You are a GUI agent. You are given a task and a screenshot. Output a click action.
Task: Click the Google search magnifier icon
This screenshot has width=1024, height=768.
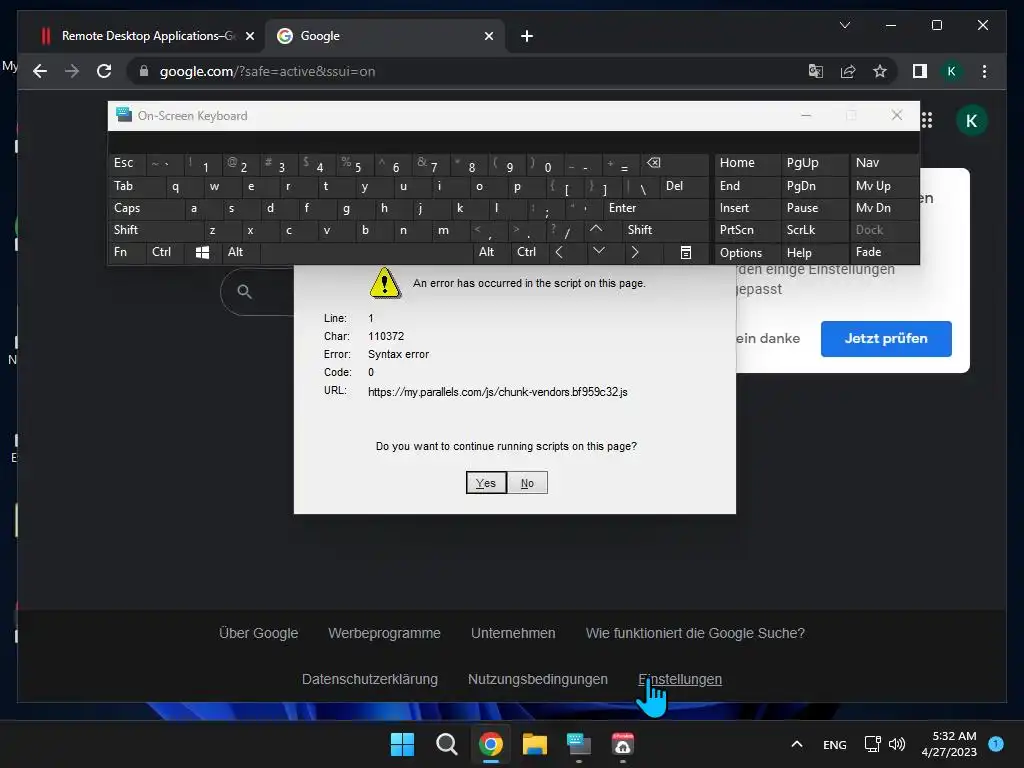coord(244,291)
